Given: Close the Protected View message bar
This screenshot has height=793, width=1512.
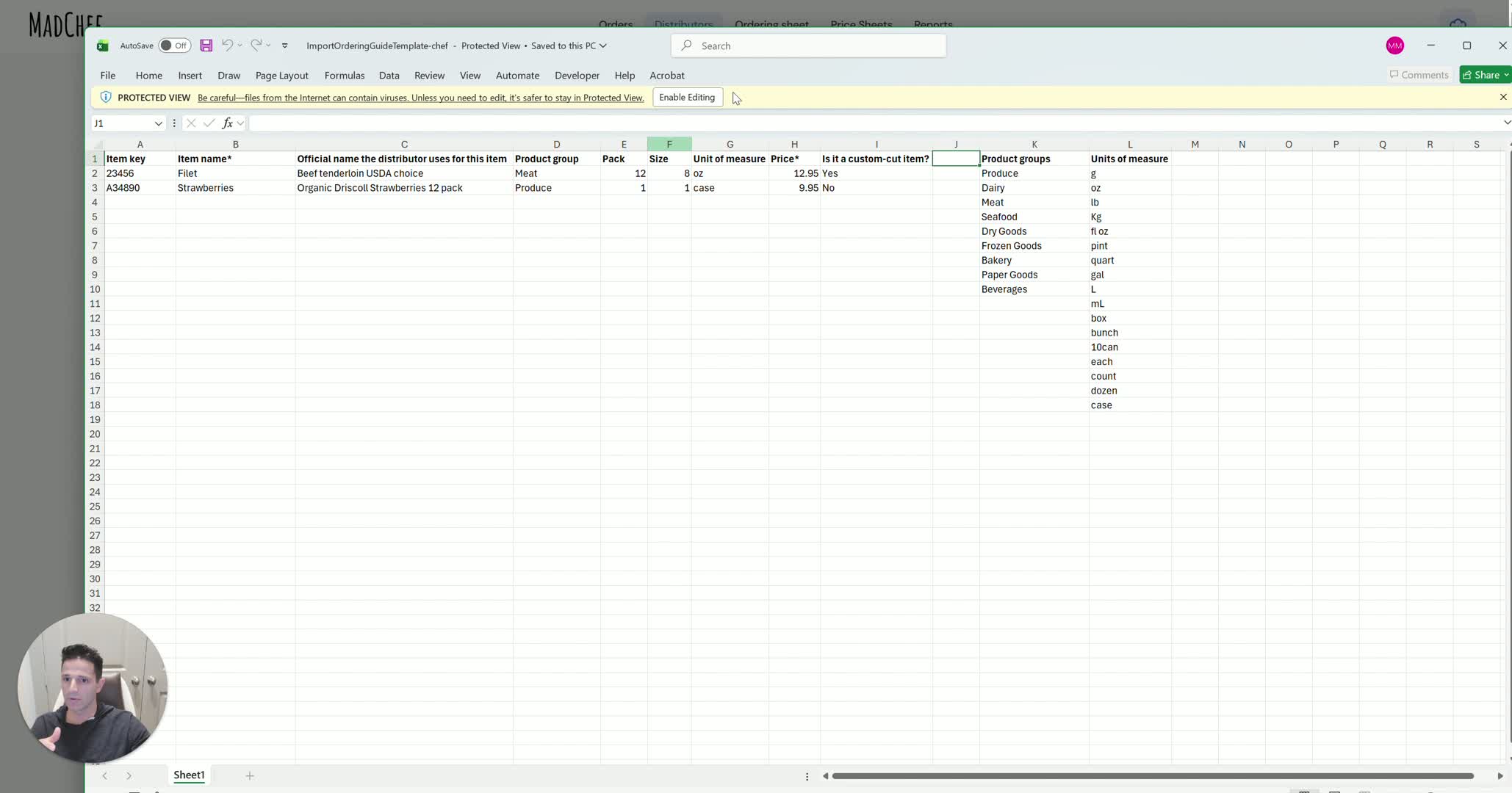Looking at the screenshot, I should 1502,97.
